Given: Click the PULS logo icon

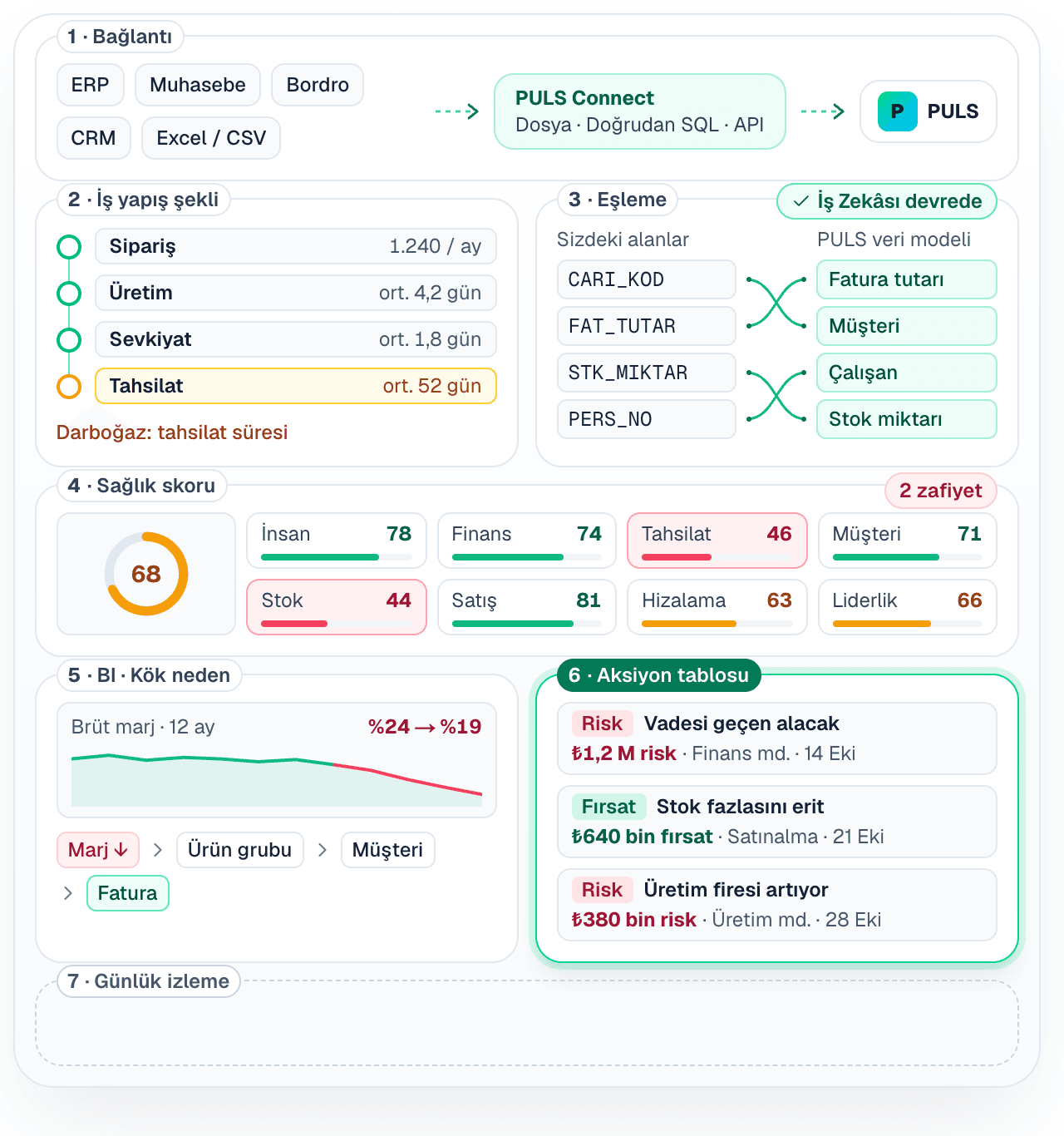Looking at the screenshot, I should coord(897,111).
